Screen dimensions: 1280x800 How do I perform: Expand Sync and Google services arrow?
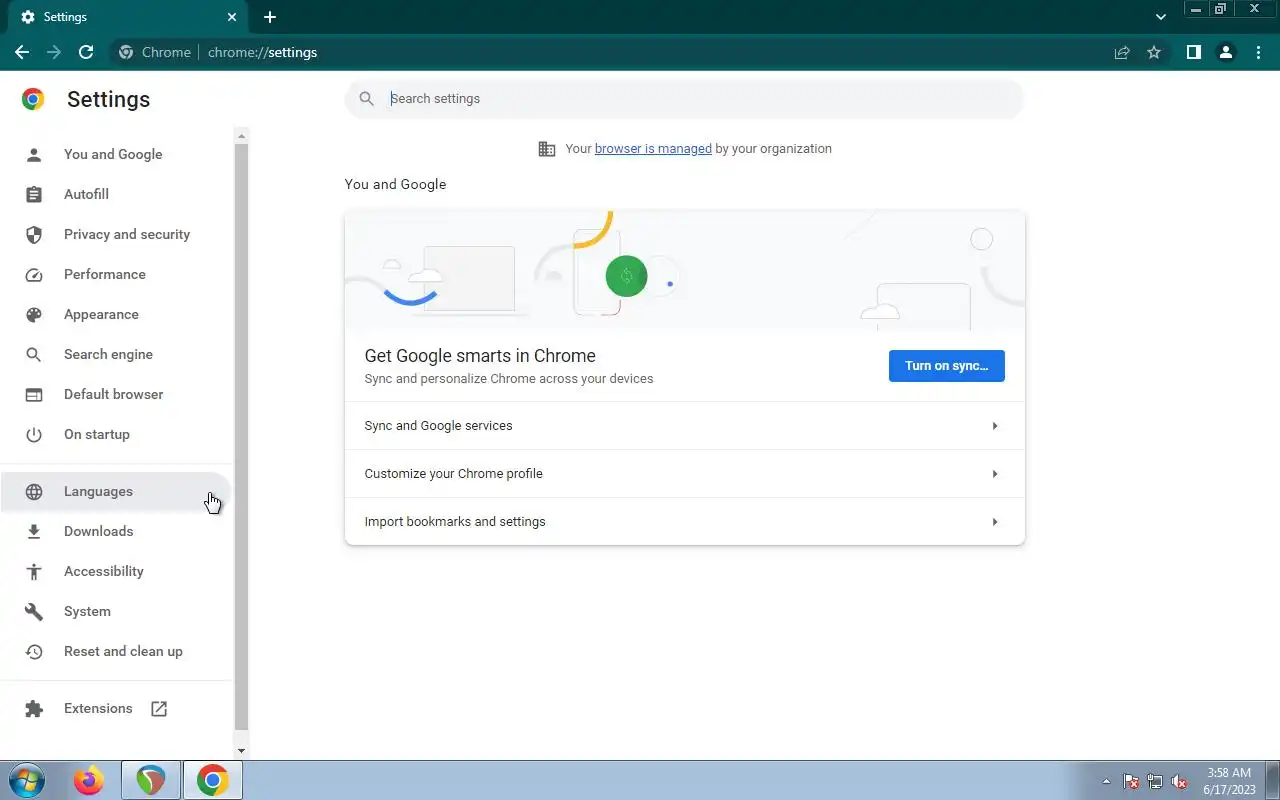pos(995,426)
